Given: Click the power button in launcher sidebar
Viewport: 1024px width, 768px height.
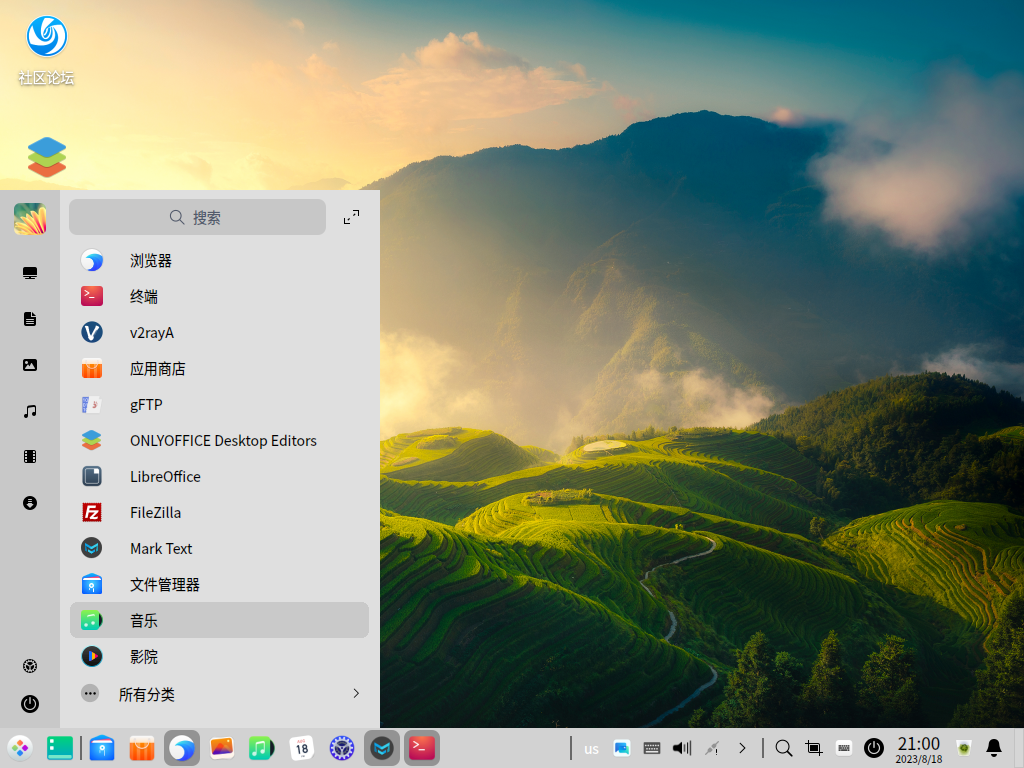Looking at the screenshot, I should [x=30, y=703].
